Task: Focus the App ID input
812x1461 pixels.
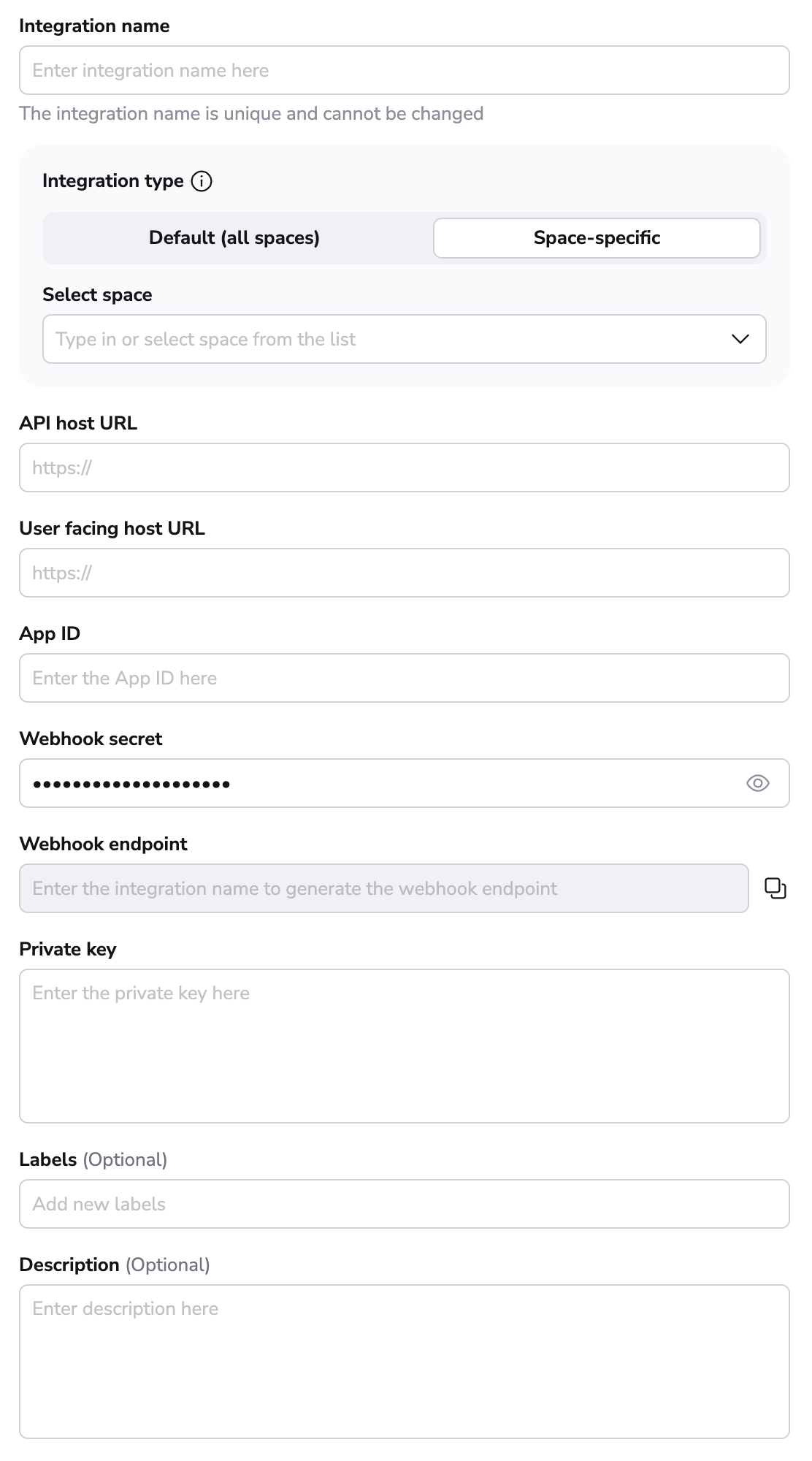Action: [404, 678]
